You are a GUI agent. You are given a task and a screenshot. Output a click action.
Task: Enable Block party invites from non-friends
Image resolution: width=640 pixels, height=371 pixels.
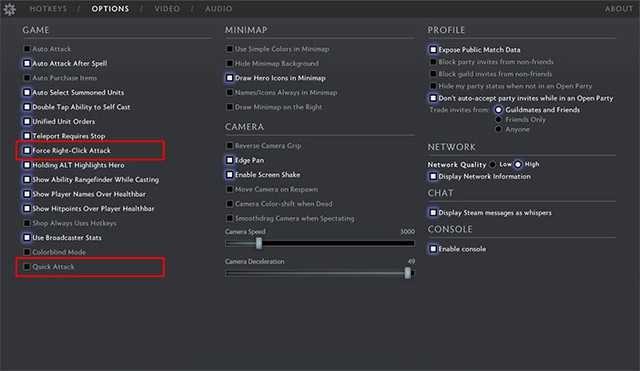click(433, 62)
